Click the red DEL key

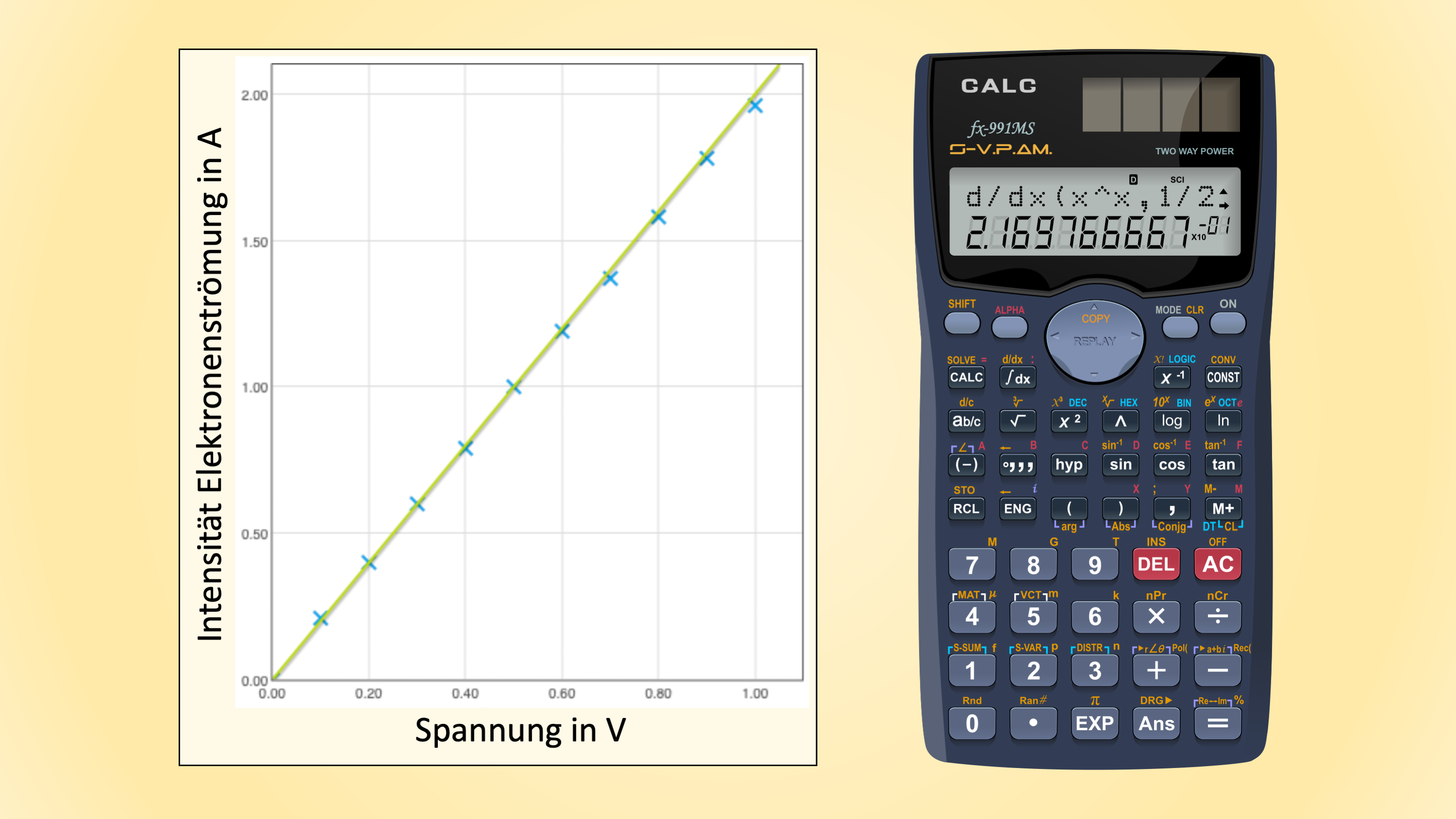coord(1156,564)
